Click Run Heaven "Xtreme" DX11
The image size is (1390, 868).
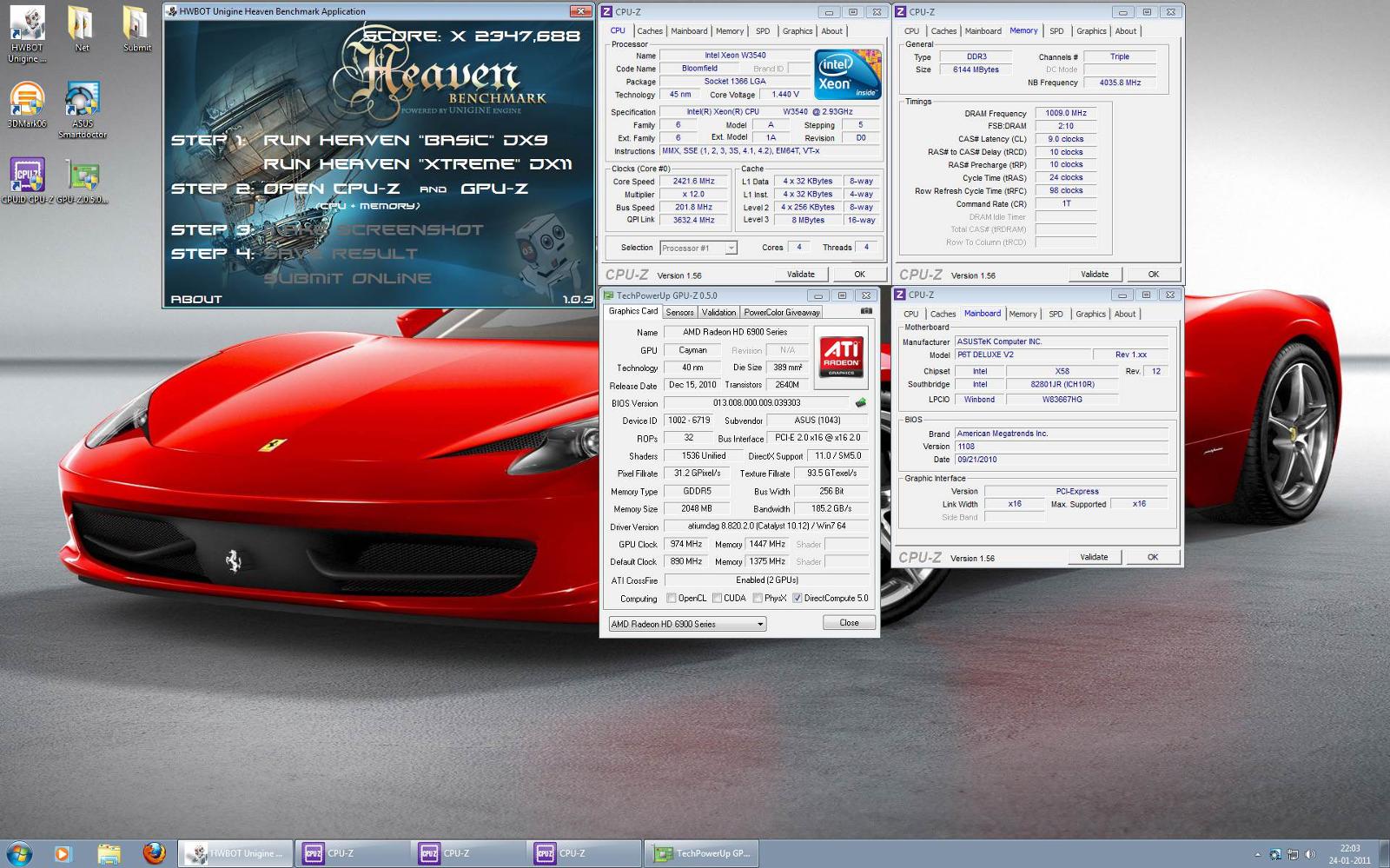[x=417, y=164]
